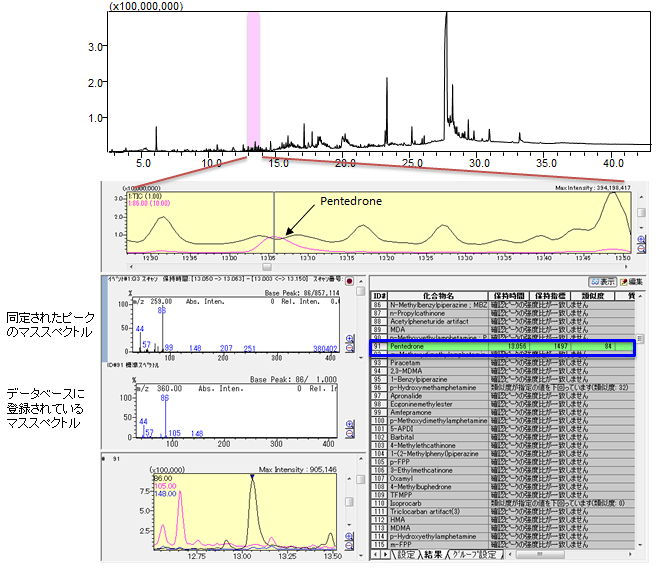Zoom in on the TIC chromatogram panel
660x570 pixels.
click(641, 240)
